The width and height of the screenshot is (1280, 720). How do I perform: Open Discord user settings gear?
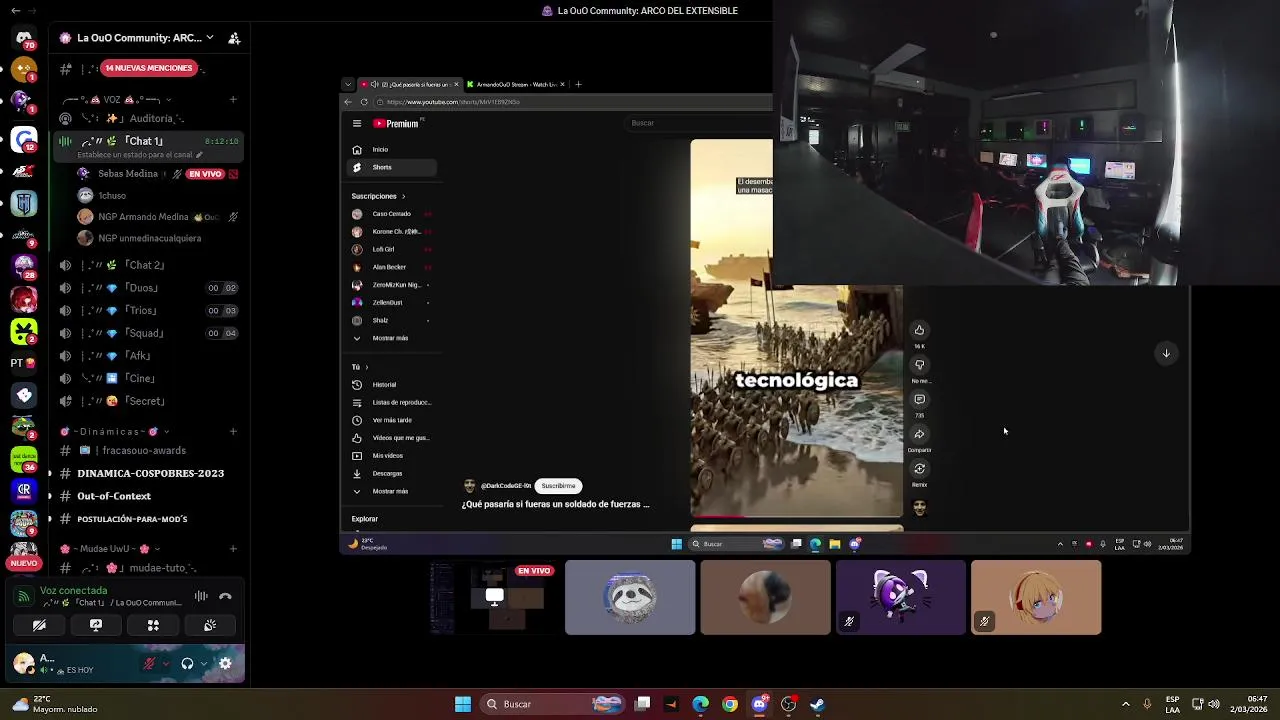[225, 663]
